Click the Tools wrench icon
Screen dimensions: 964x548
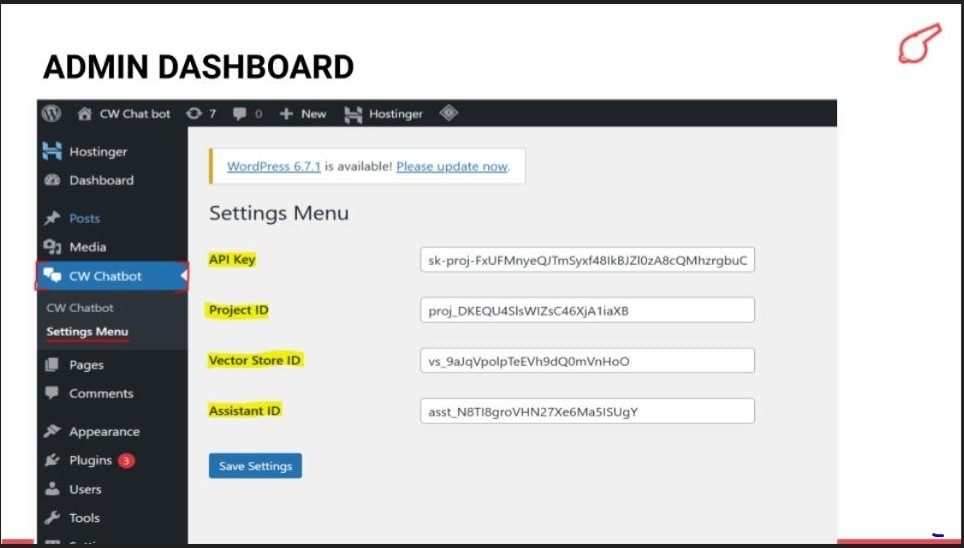(52, 517)
